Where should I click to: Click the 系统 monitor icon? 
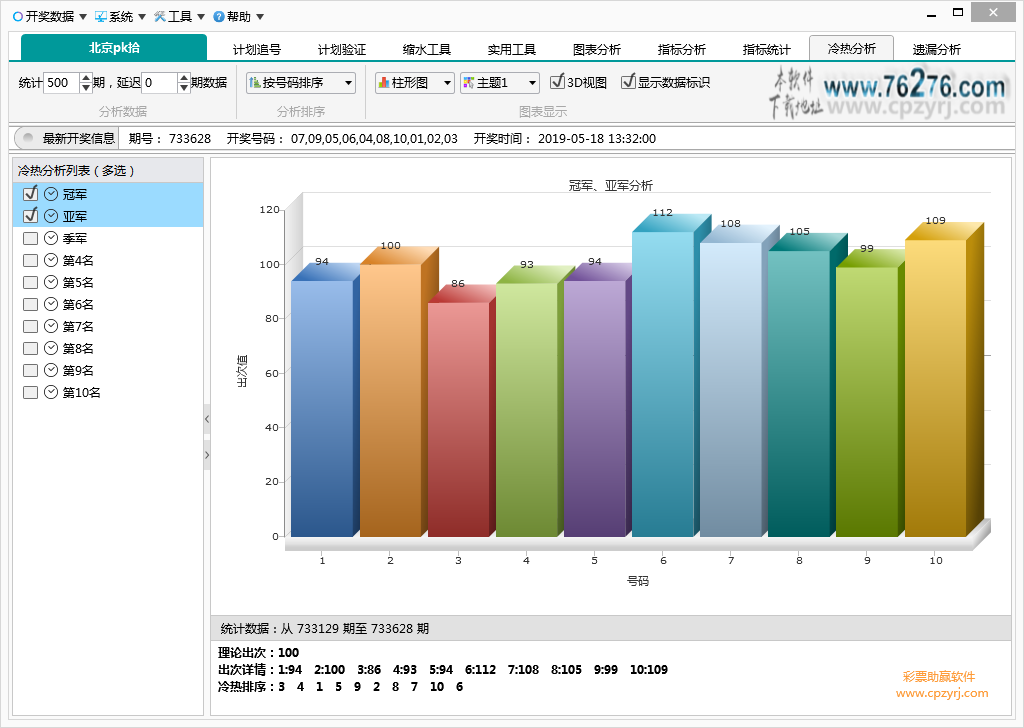(x=101, y=16)
